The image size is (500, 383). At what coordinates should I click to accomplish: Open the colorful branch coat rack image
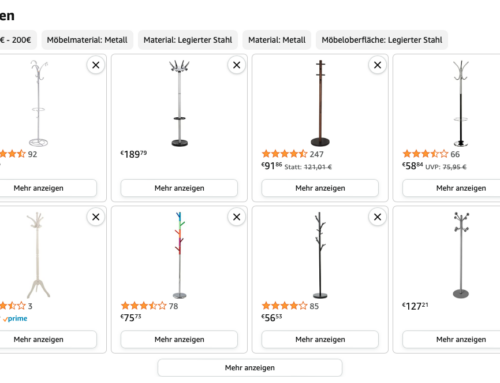[180, 255]
